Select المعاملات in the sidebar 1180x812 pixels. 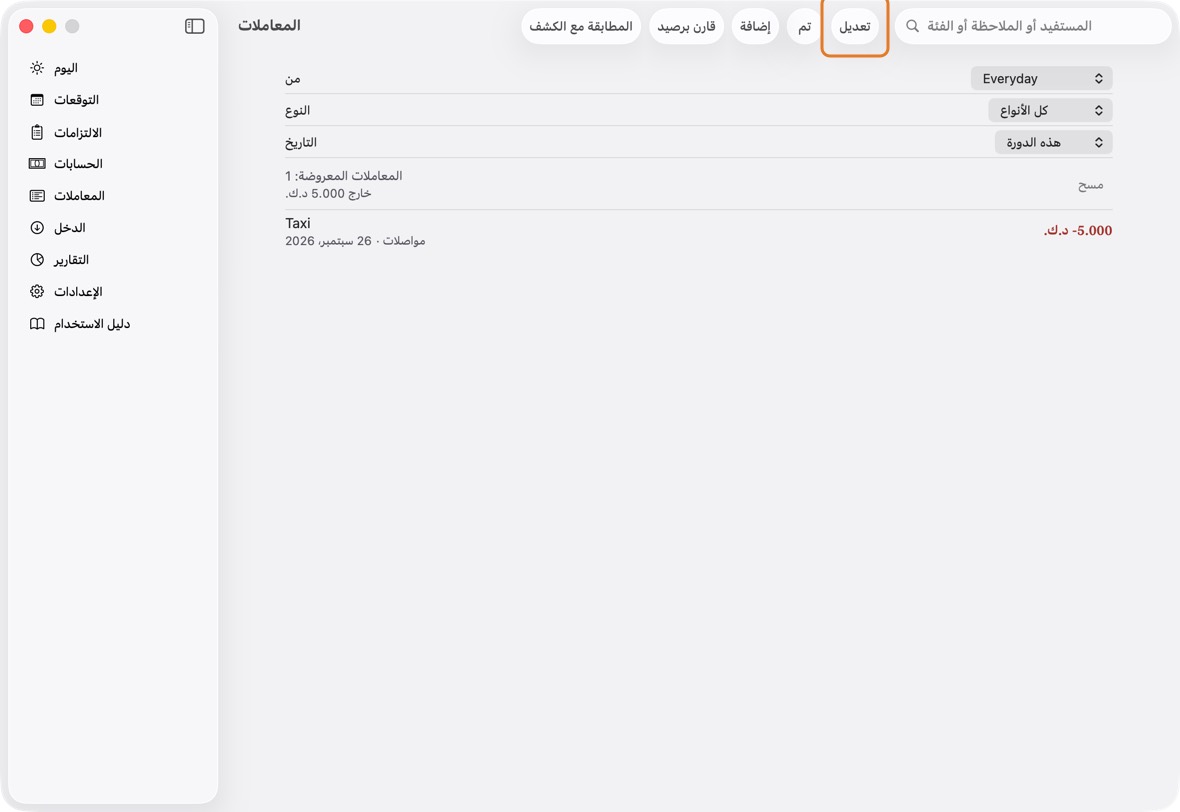[x=113, y=196]
